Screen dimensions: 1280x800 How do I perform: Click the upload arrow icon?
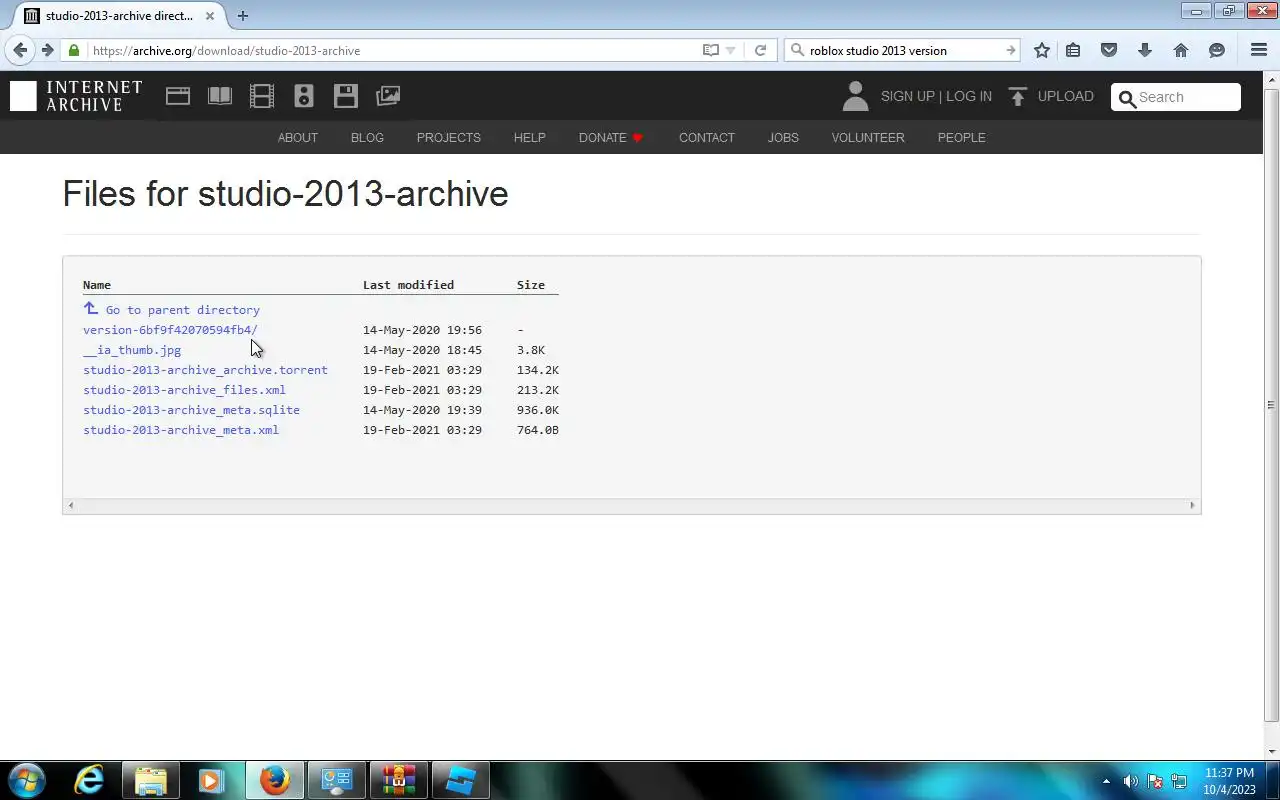tap(1018, 96)
